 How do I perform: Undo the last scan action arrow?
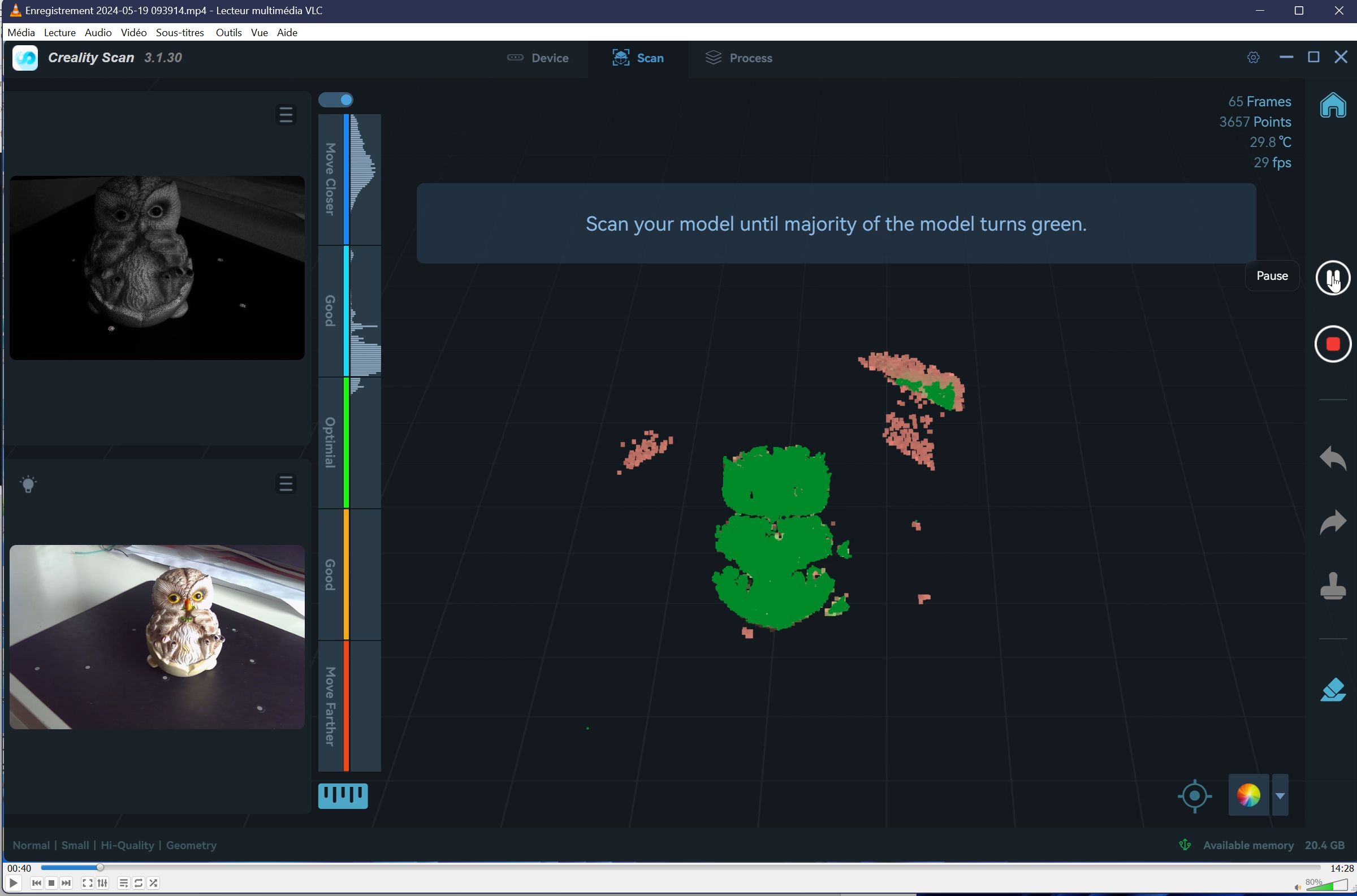click(x=1333, y=458)
